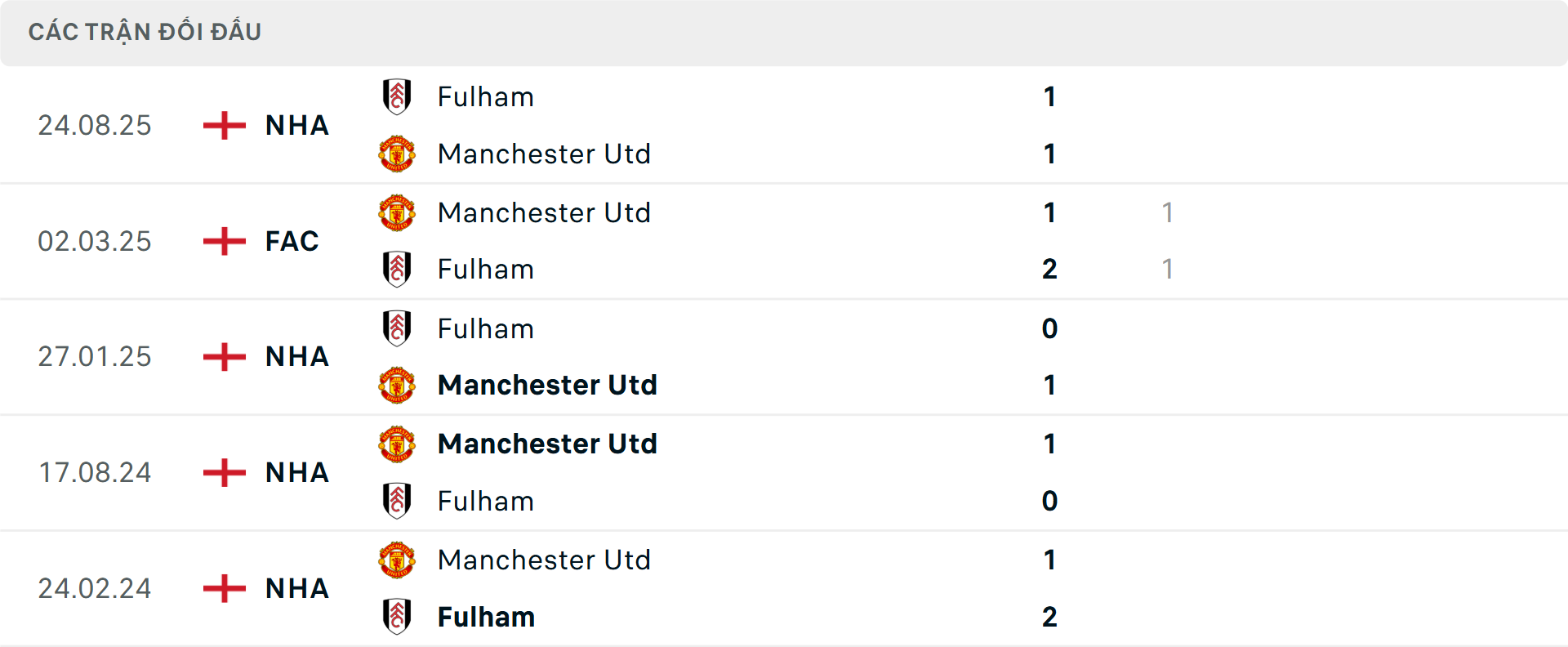Select the England flag beside the 27.01.25 date
1568x647 pixels.
(222, 357)
